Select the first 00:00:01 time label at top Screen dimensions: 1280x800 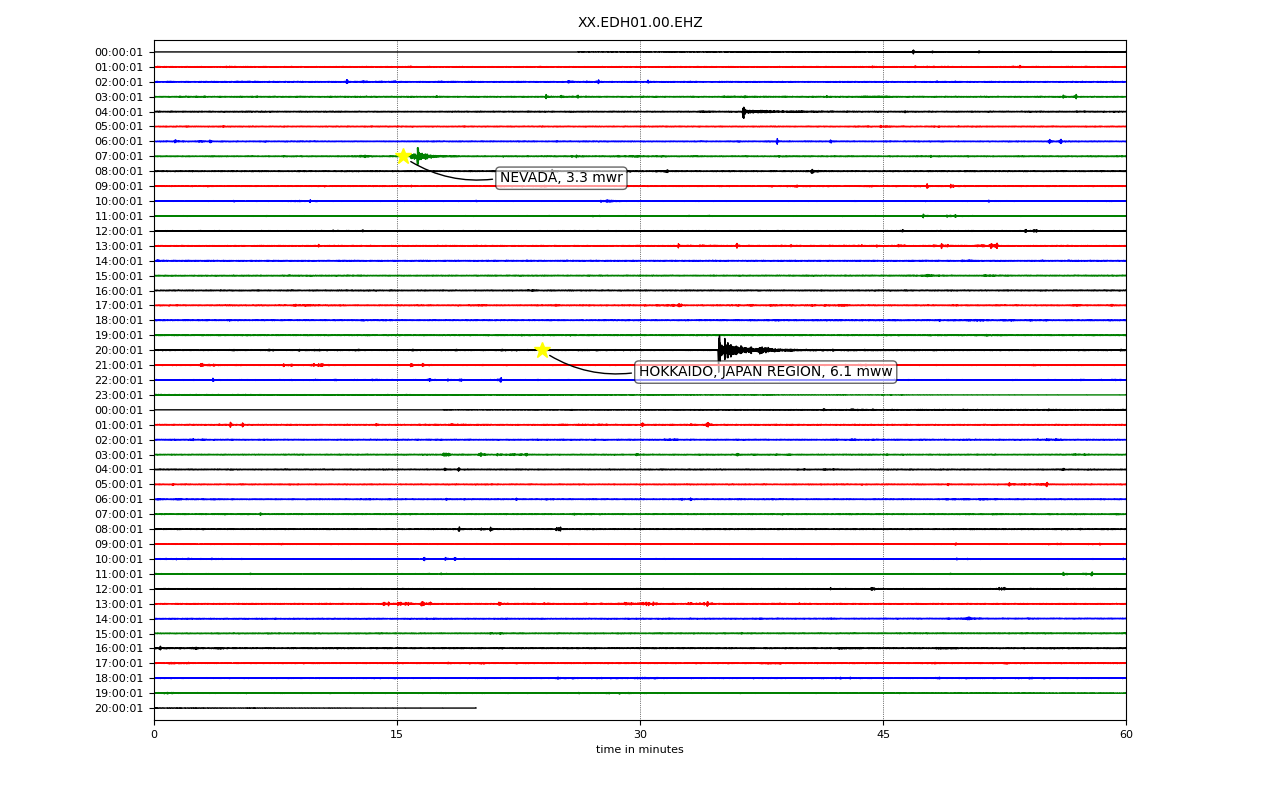pos(119,52)
